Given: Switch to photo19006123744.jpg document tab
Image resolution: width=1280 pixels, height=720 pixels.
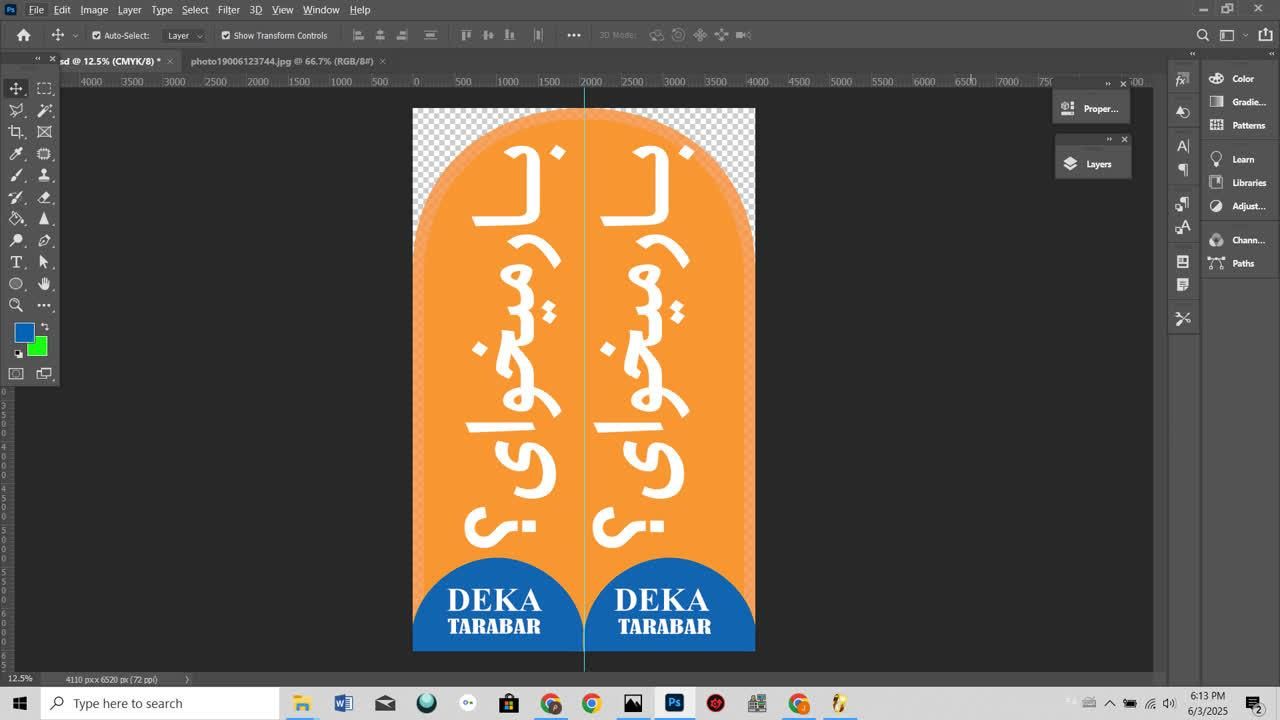Looking at the screenshot, I should 281,61.
